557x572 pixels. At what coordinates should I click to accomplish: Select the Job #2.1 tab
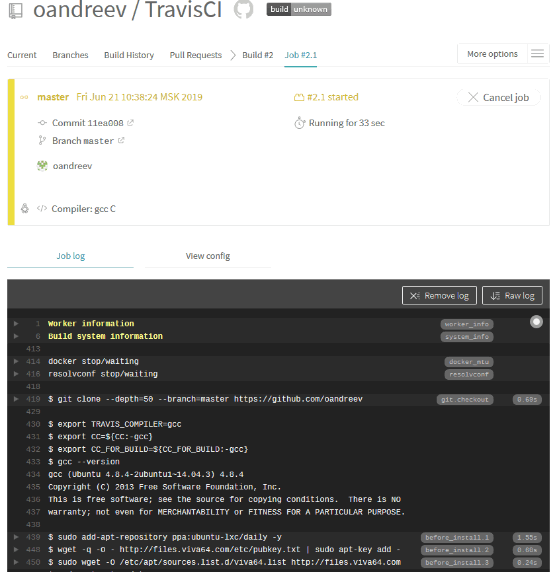point(301,55)
